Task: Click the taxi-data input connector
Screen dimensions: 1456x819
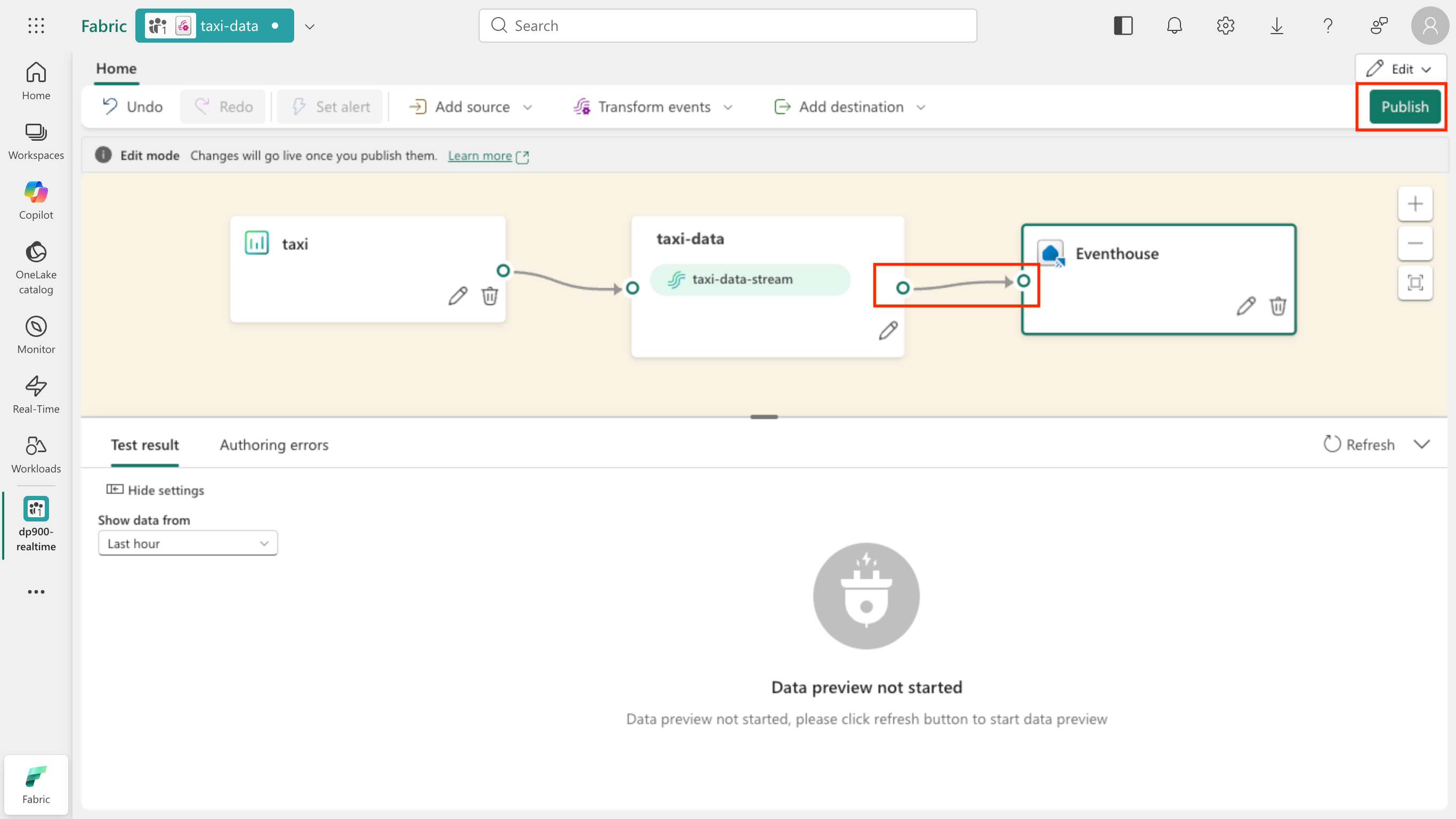Action: [633, 288]
